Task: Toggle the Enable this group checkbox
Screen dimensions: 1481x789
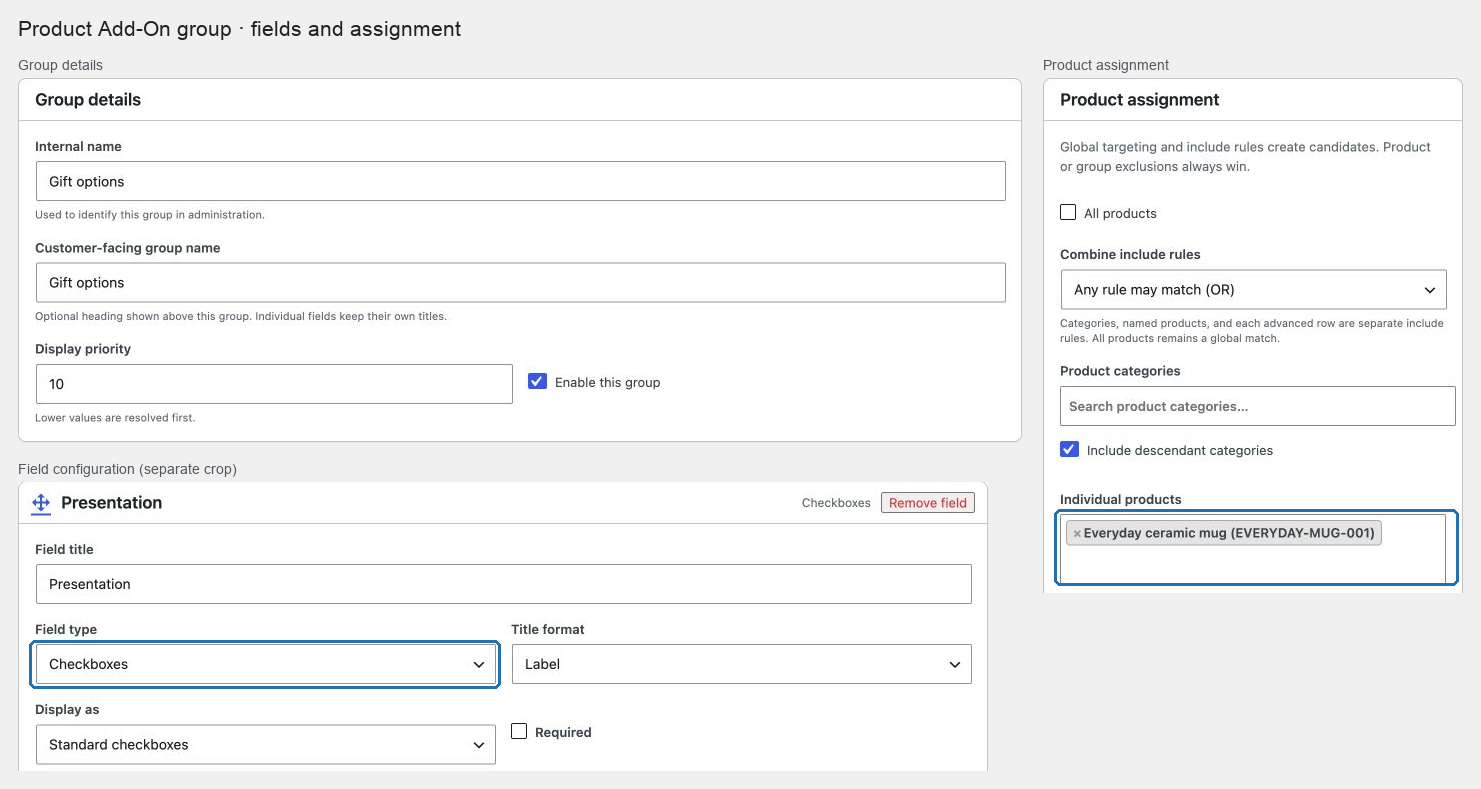Action: 538,381
